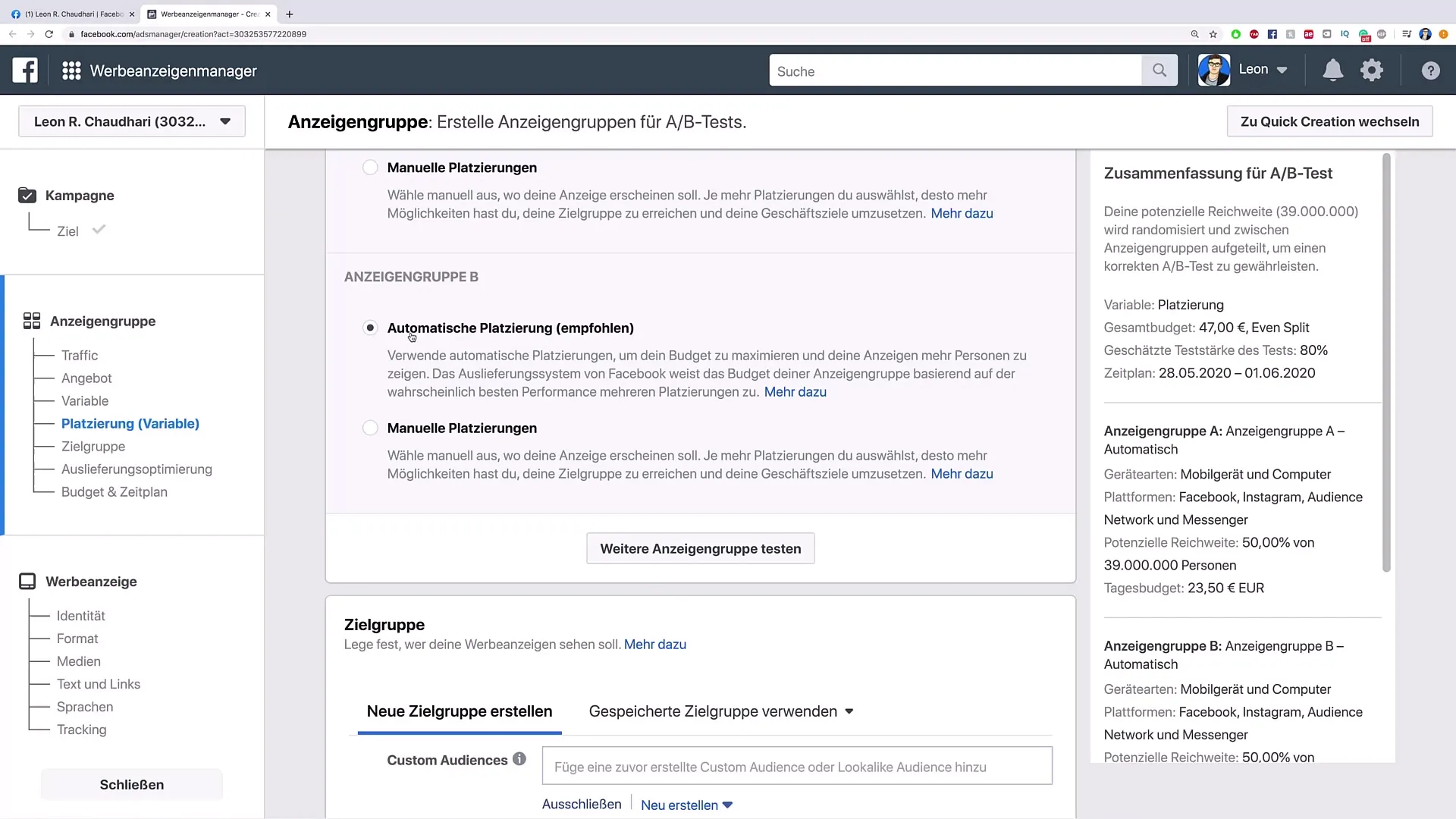Viewport: 1456px width, 819px height.
Task: Bookmark page with the star icon
Action: 1213,34
